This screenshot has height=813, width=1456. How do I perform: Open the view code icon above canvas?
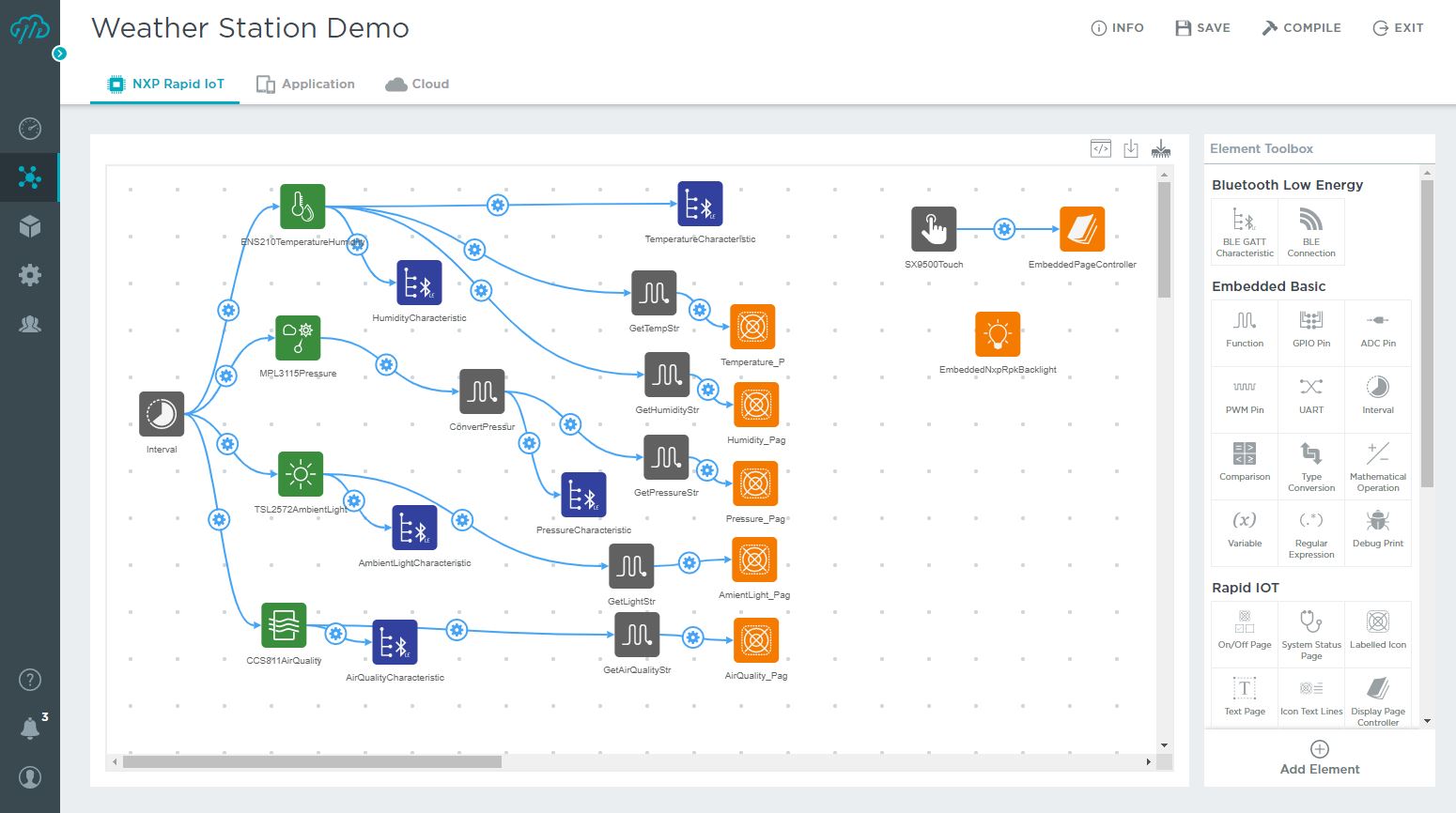pos(1101,148)
